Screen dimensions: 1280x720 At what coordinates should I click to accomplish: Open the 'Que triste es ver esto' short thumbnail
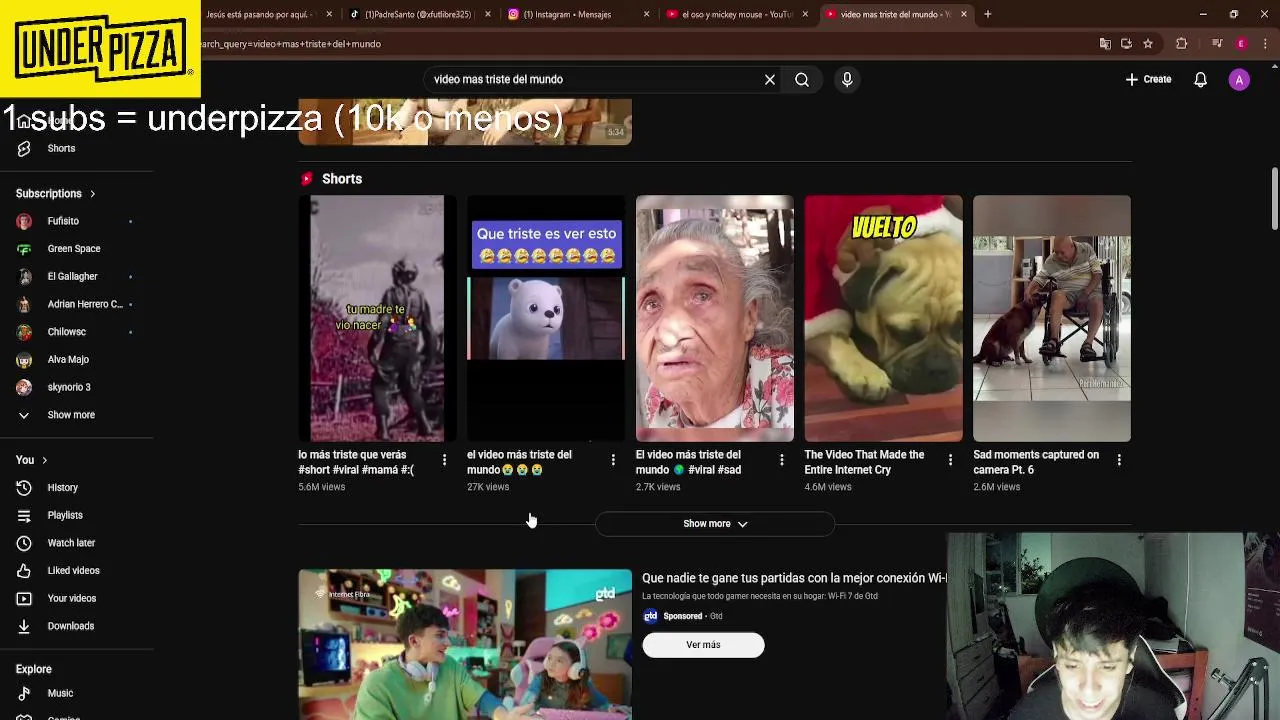(x=546, y=318)
